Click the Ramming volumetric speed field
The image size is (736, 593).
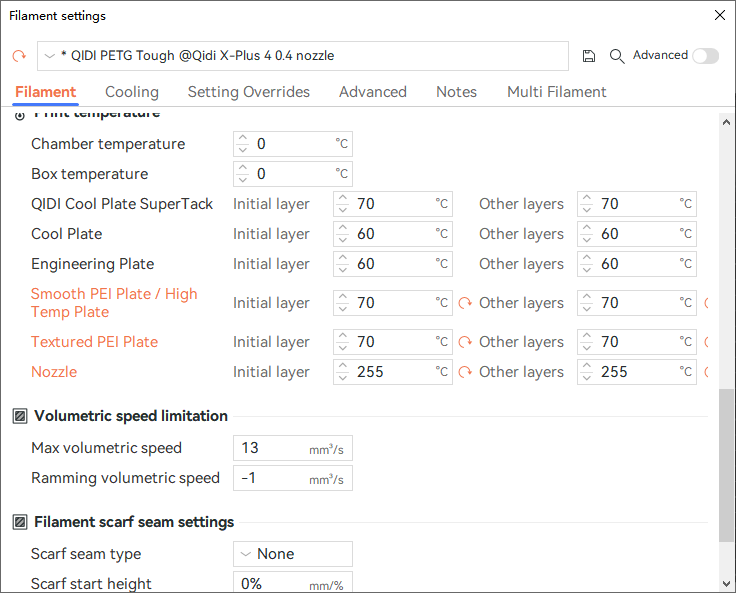point(270,478)
